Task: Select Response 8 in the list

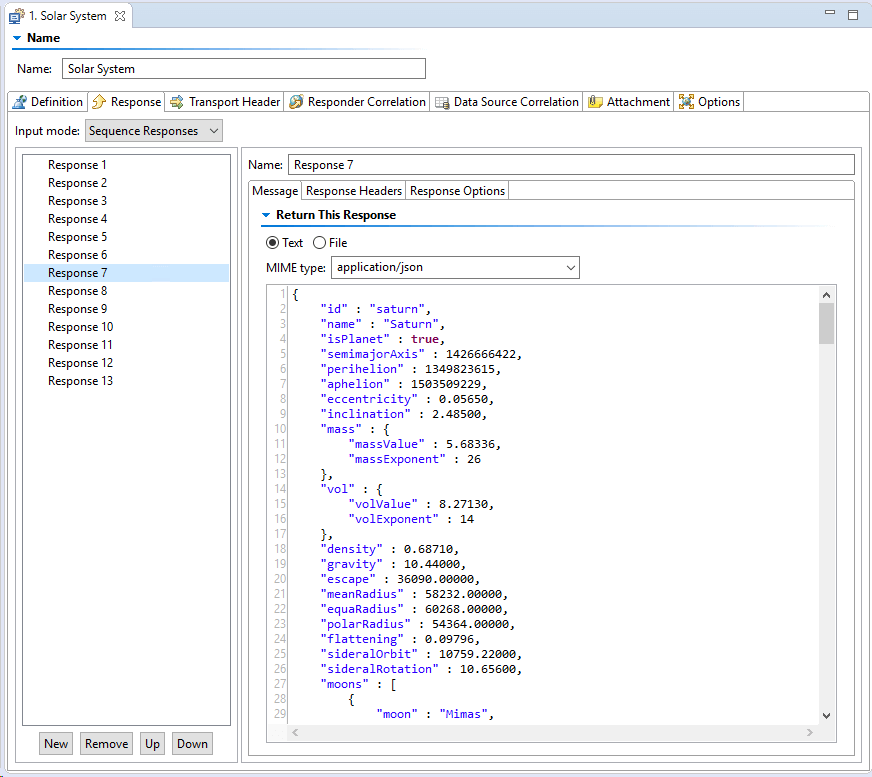Action: (x=126, y=291)
